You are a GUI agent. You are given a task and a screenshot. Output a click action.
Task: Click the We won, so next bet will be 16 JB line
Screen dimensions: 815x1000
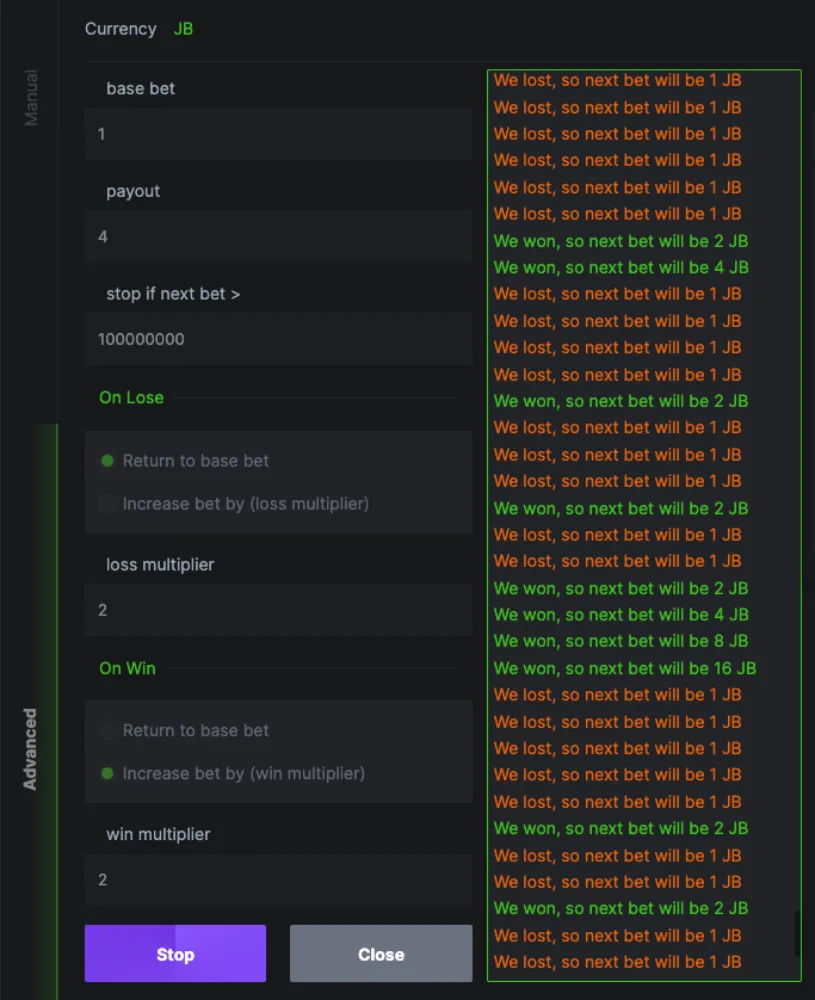click(625, 668)
